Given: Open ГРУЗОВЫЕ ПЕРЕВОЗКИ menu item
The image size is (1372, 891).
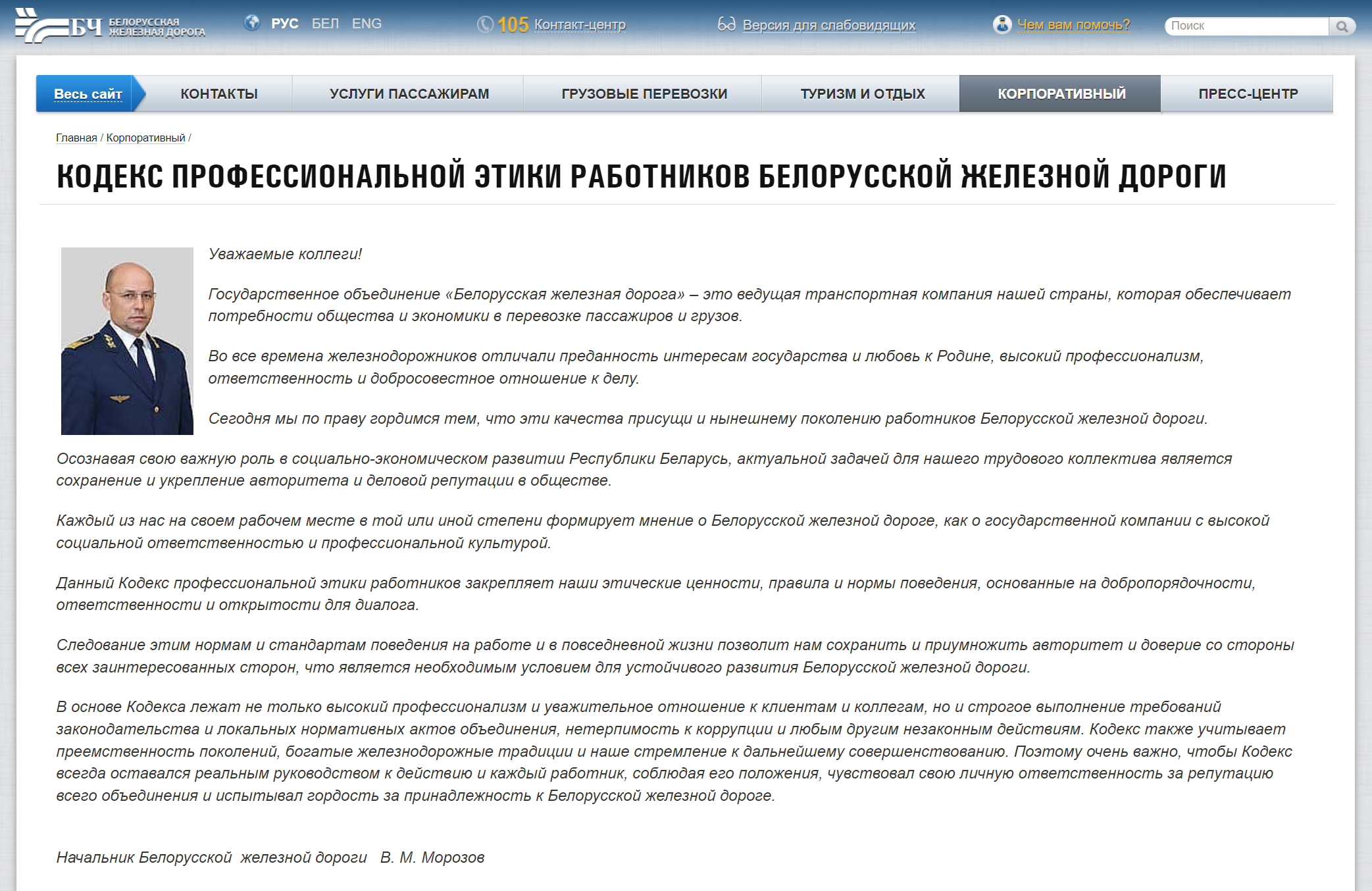Looking at the screenshot, I should [643, 93].
